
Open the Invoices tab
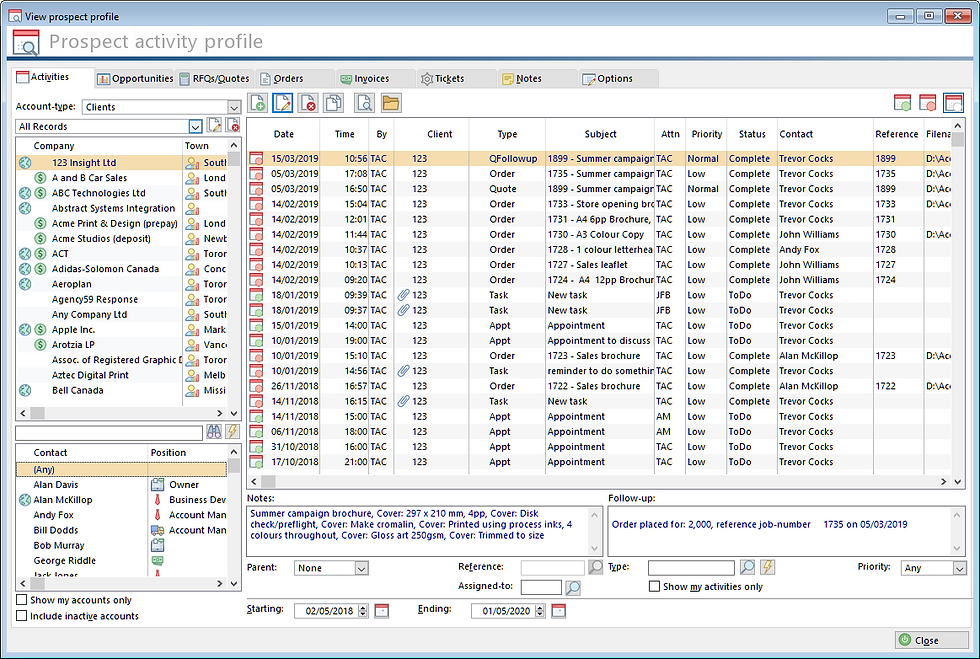click(x=369, y=77)
